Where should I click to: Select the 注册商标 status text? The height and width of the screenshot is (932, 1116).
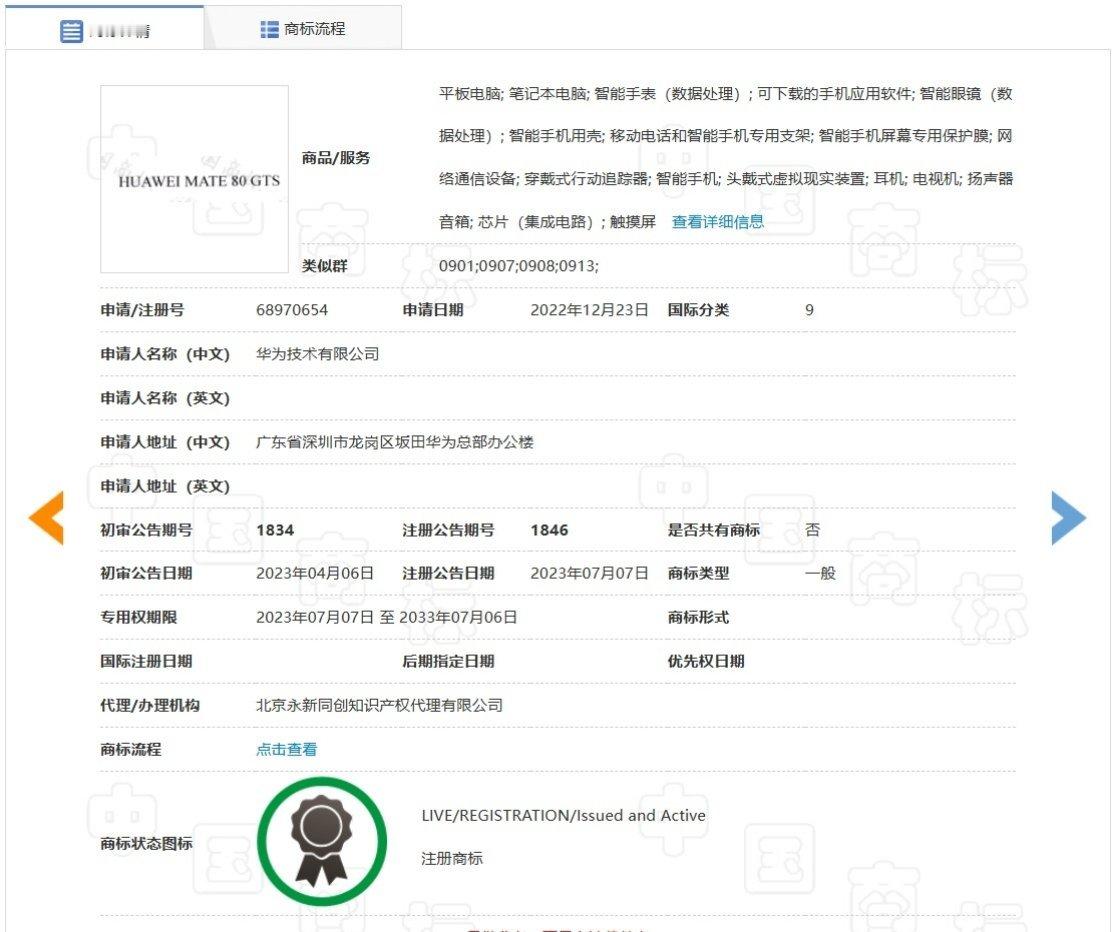click(x=452, y=859)
